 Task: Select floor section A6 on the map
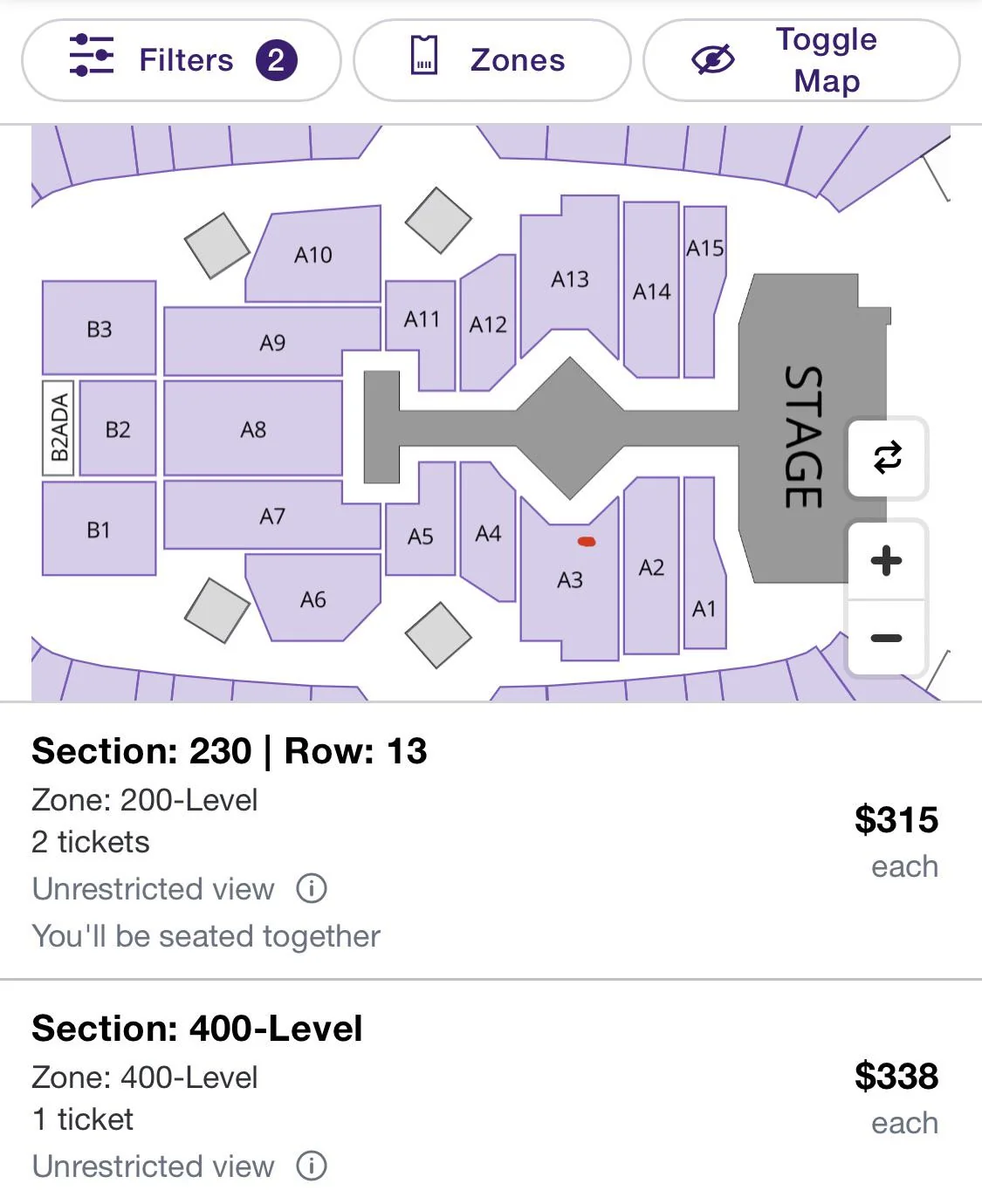[313, 599]
